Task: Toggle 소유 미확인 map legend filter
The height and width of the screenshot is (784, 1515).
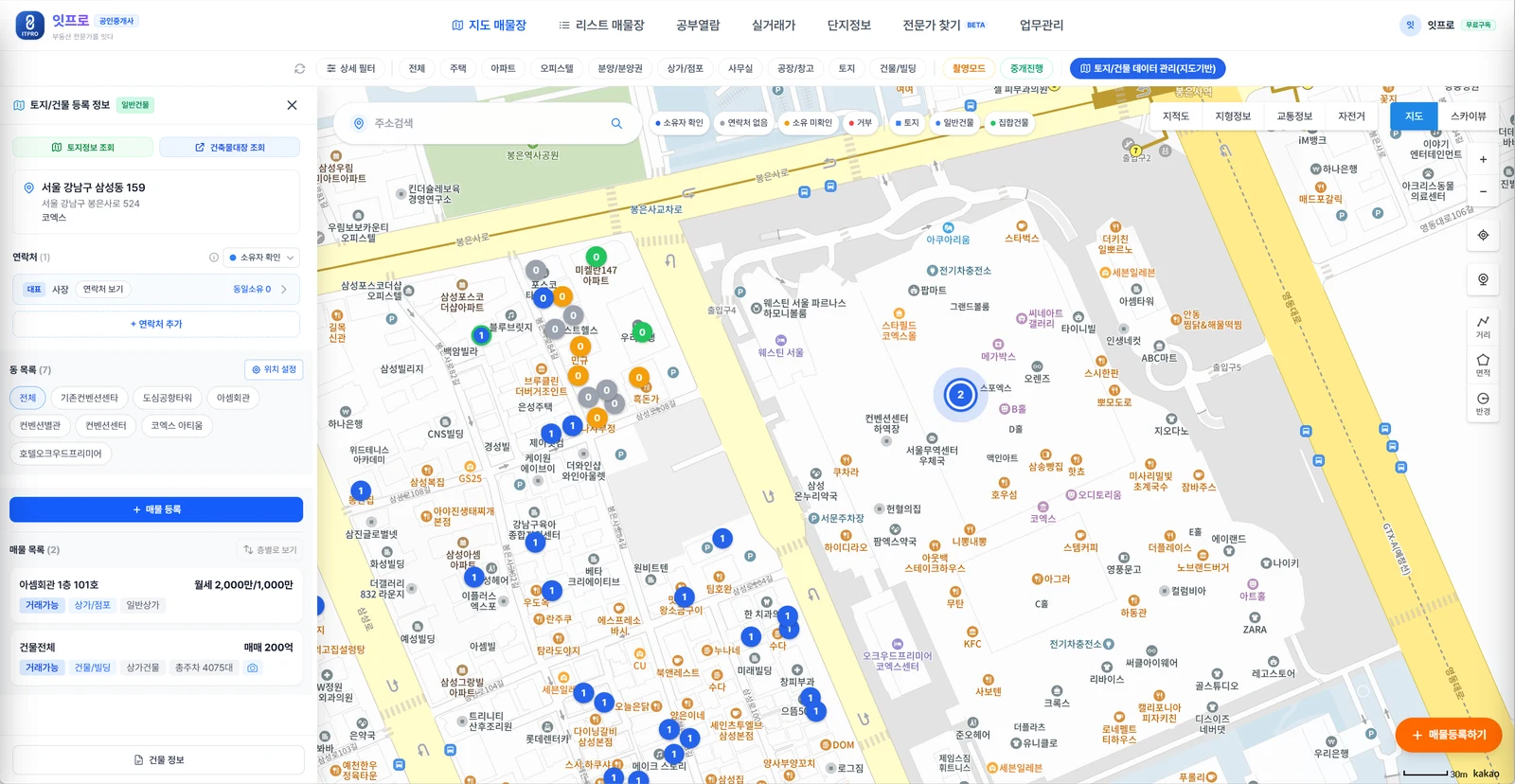Action: click(x=808, y=123)
